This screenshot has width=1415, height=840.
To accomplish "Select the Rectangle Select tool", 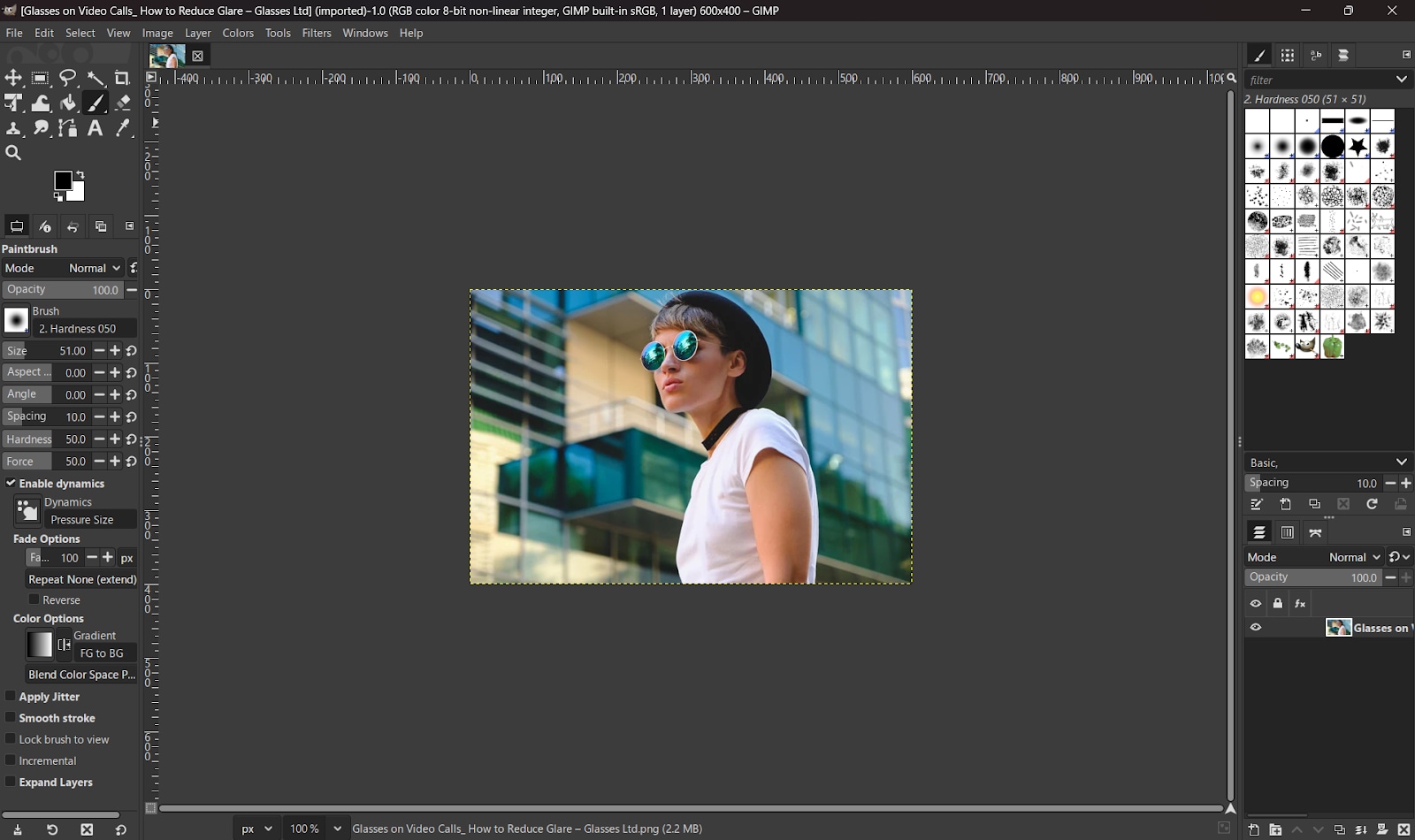I will (41, 78).
